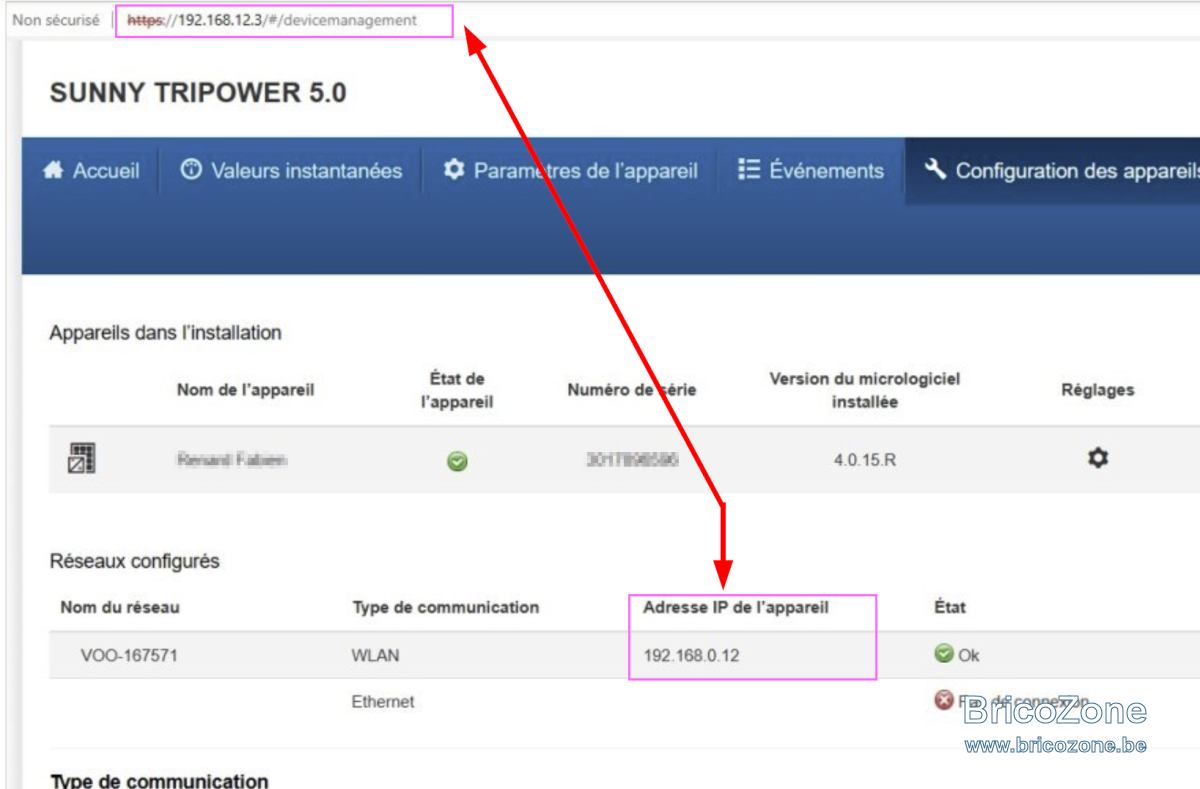
Task: Click the Appareils dans l'installation heading
Action: pos(165,333)
